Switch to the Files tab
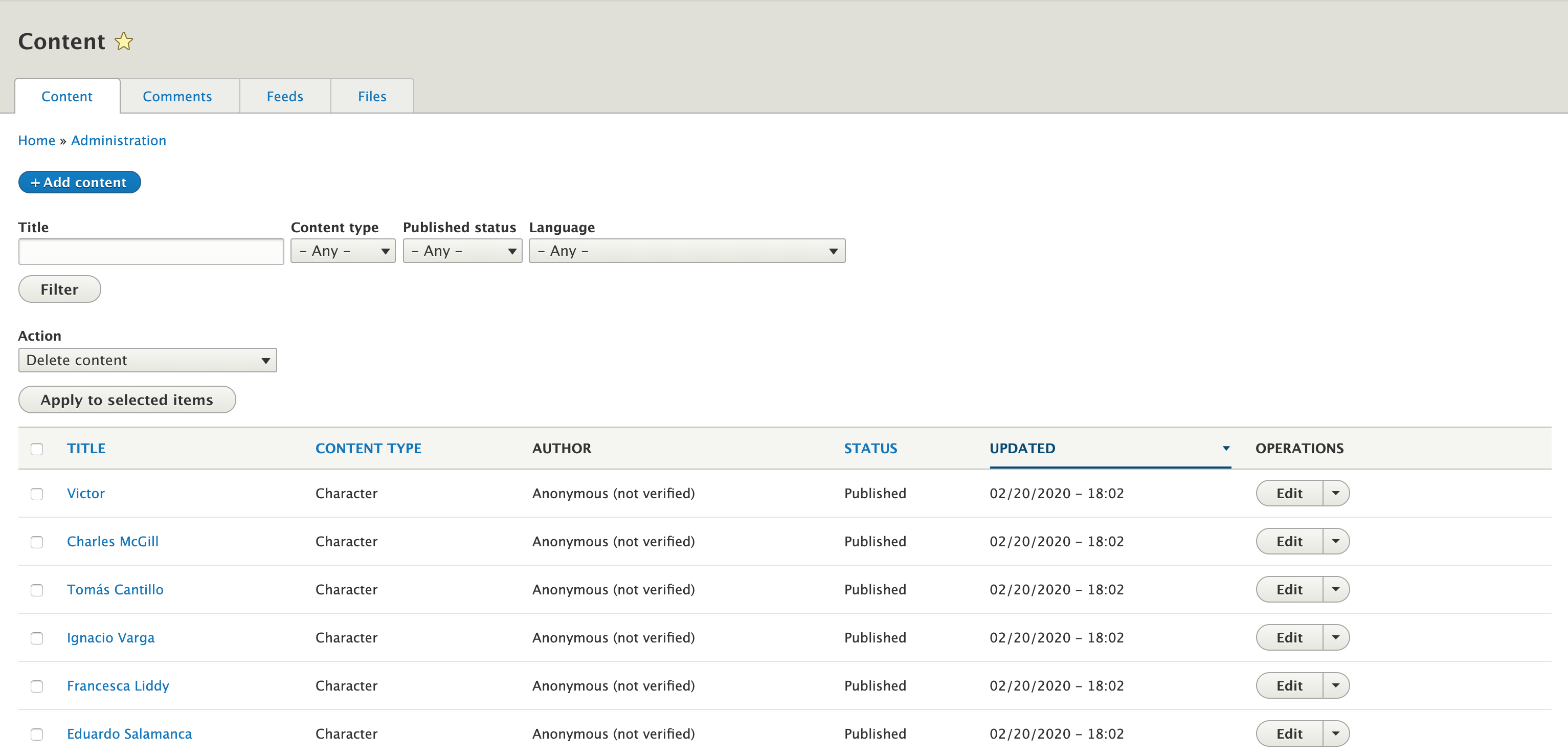Image resolution: width=1568 pixels, height=755 pixels. click(x=372, y=96)
